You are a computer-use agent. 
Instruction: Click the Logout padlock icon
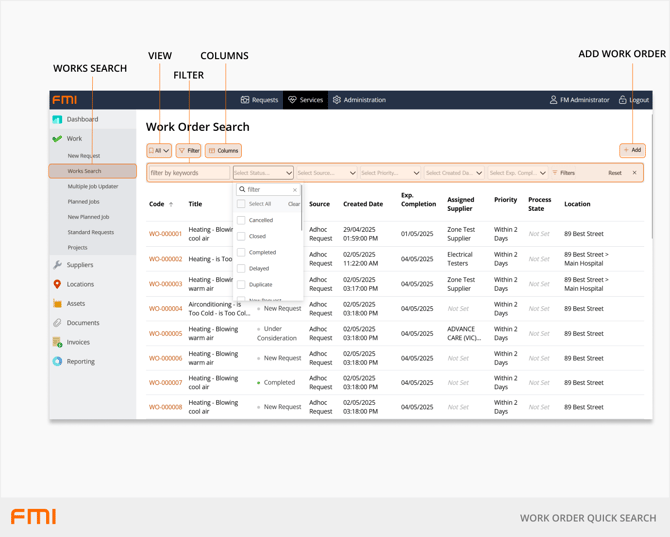tap(623, 100)
